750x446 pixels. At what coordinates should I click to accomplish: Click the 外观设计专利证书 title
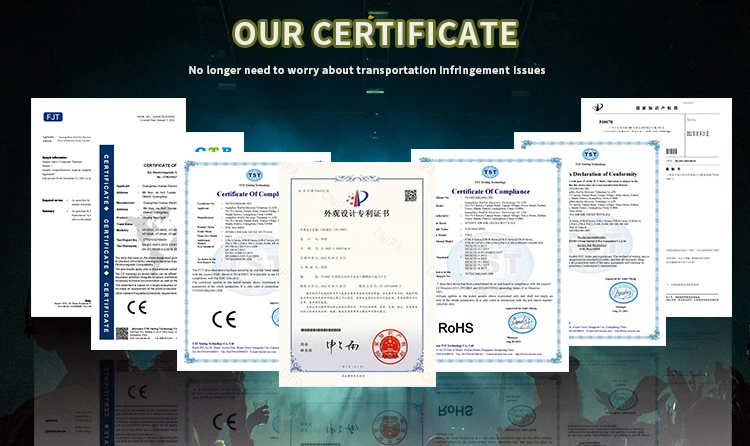click(357, 213)
